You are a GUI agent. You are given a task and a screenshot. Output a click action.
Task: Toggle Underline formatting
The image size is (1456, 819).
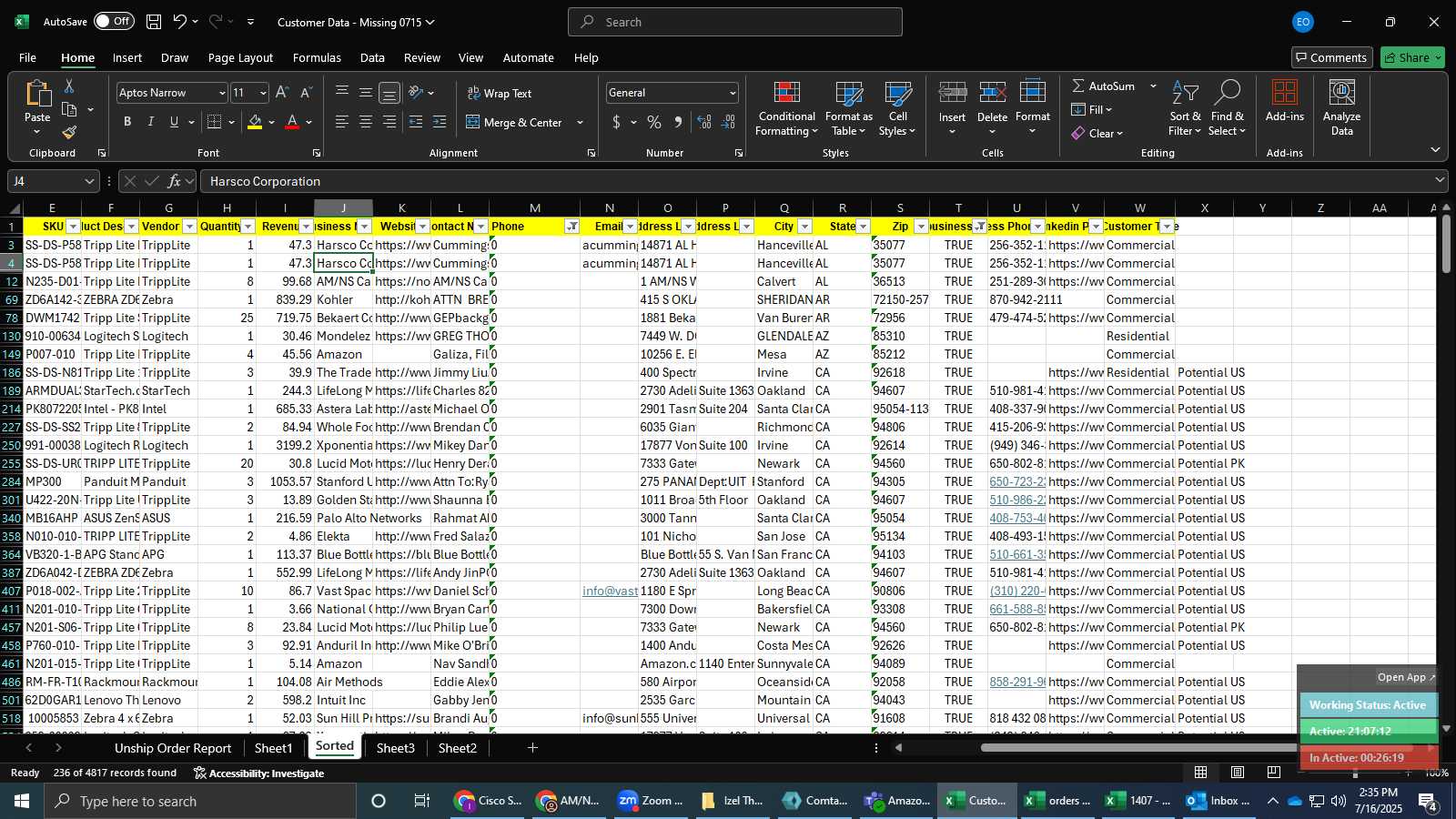(x=174, y=122)
